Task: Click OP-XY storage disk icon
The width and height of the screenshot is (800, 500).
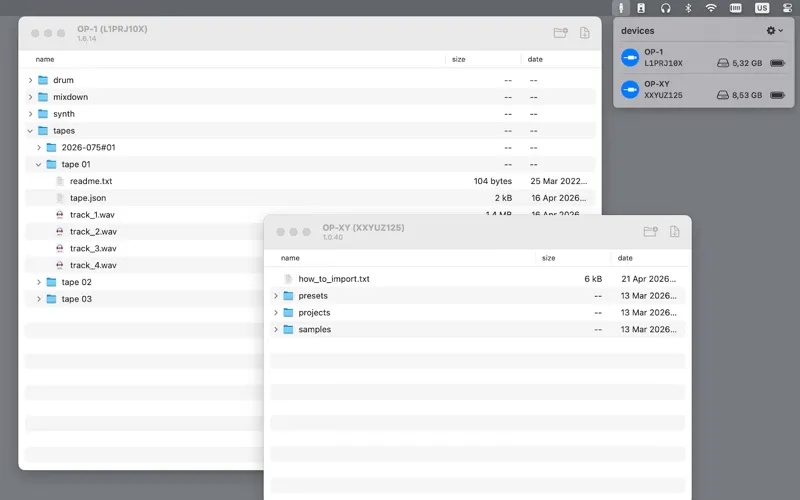Action: [723, 95]
